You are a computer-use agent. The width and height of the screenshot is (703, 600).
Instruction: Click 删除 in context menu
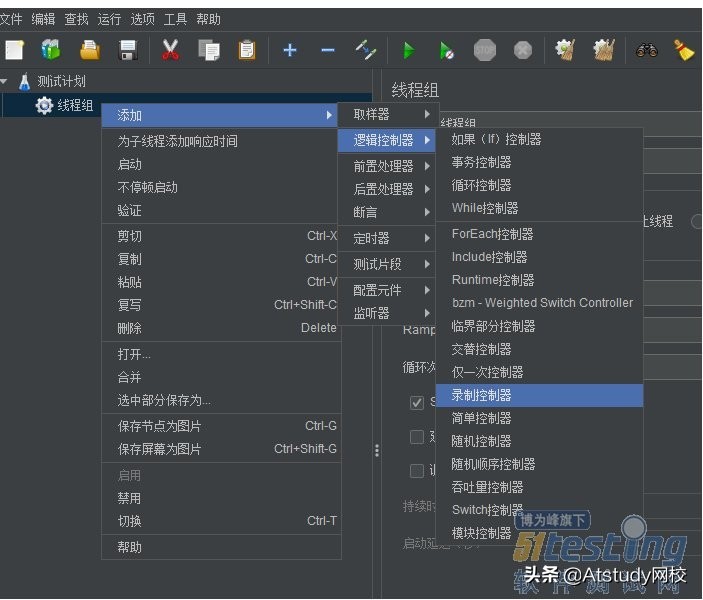[220, 328]
